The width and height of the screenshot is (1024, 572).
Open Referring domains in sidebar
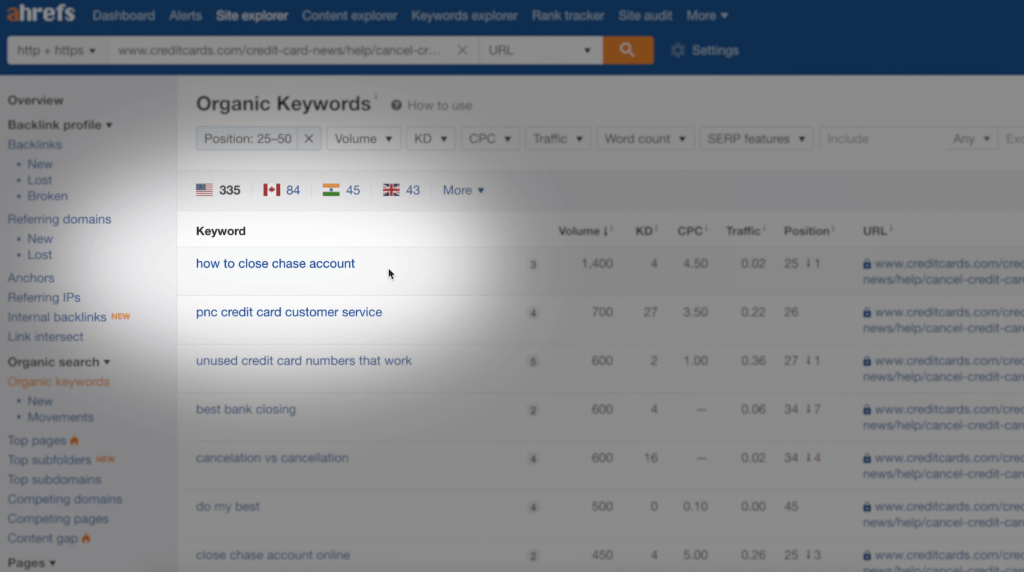[59, 219]
